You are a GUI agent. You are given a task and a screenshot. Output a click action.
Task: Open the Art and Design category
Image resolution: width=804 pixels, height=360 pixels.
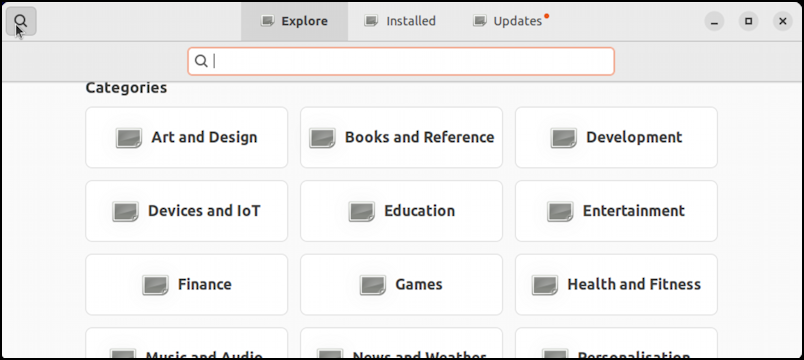(187, 137)
